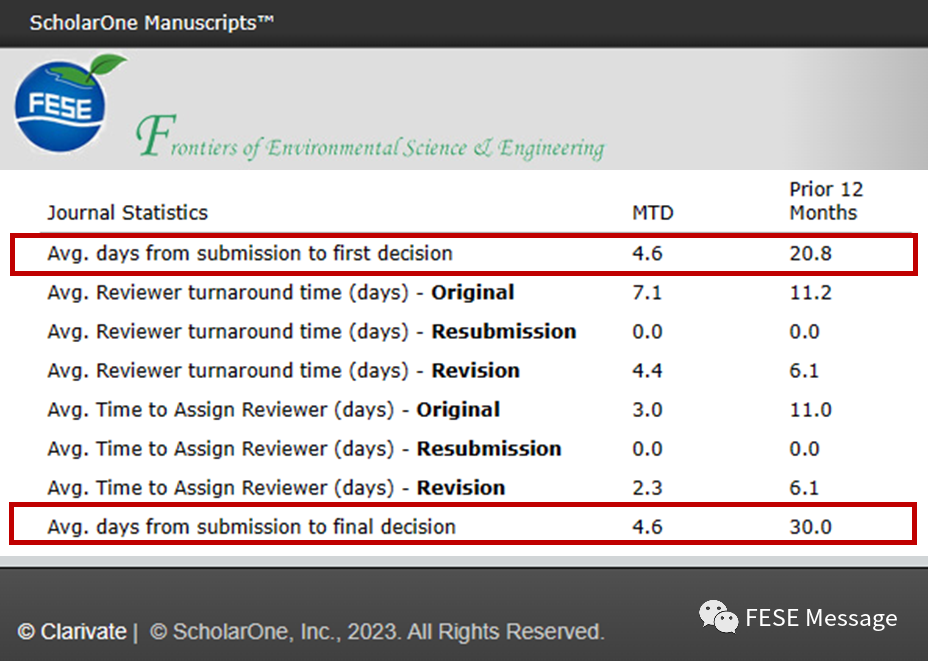Image resolution: width=928 pixels, height=661 pixels.
Task: Click the 30.0 final decision value
Action: [810, 526]
